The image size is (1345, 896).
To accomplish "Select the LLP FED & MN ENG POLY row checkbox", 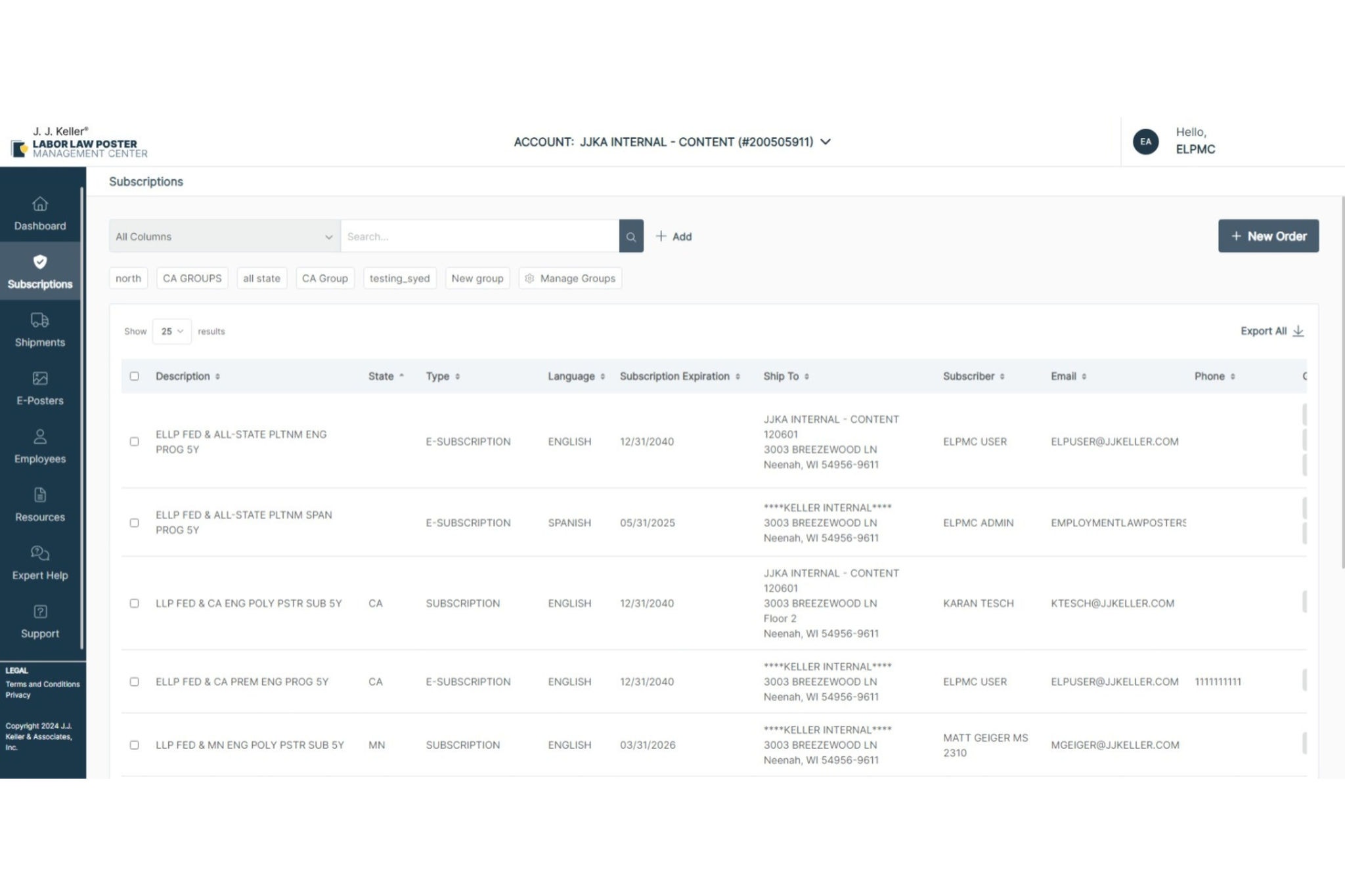I will click(135, 745).
